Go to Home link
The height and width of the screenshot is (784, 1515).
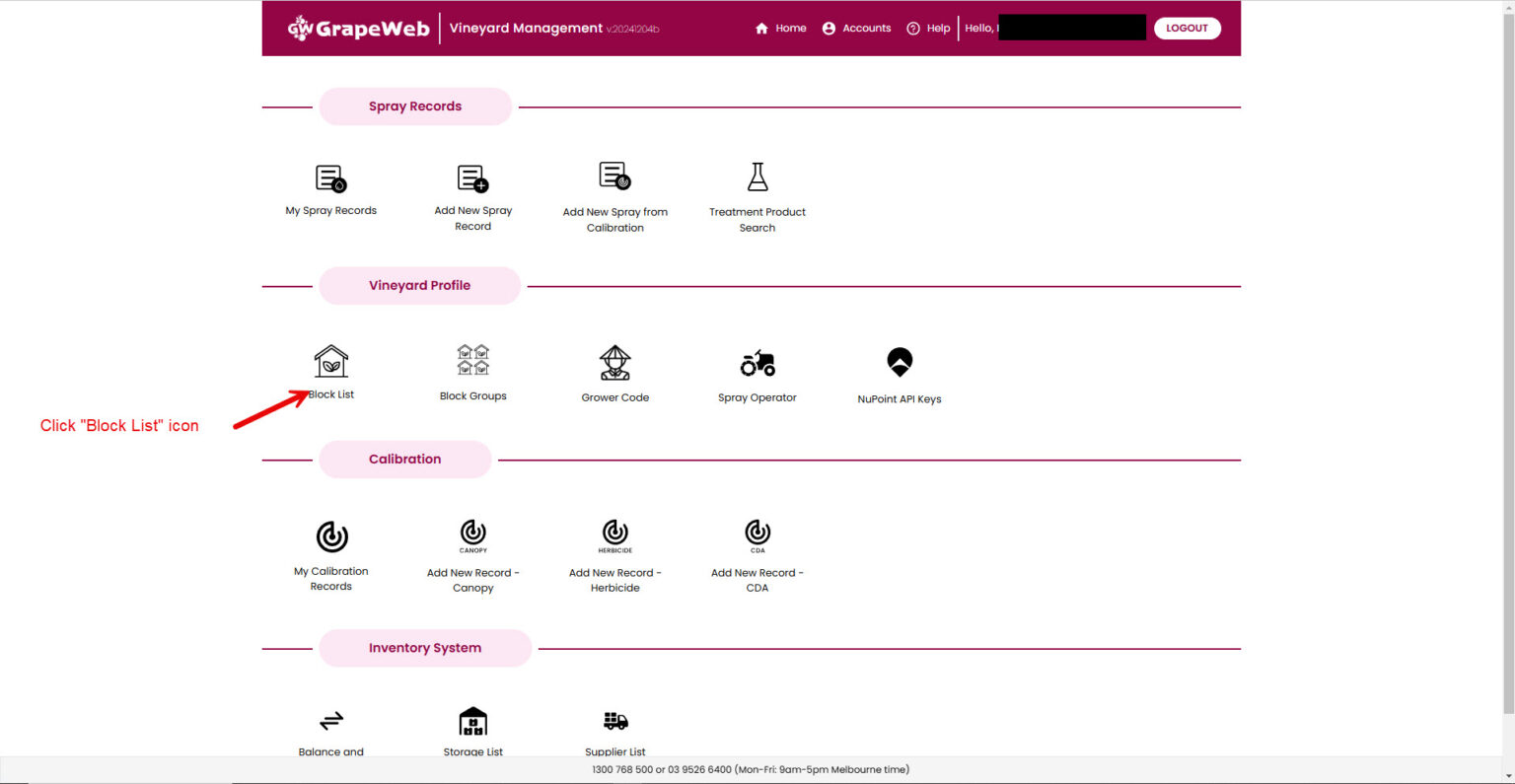point(790,29)
